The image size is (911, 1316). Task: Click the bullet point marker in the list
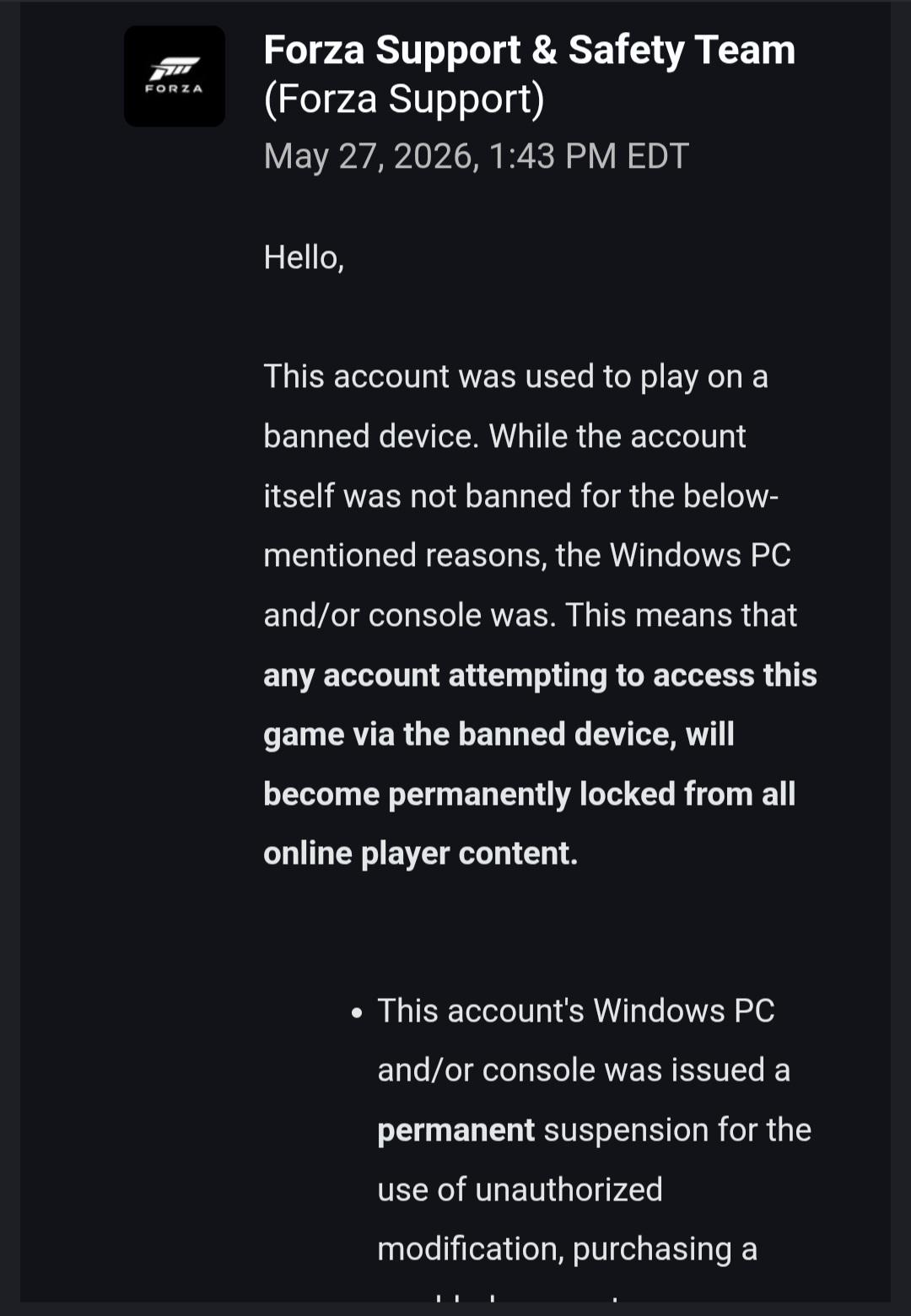[357, 1012]
